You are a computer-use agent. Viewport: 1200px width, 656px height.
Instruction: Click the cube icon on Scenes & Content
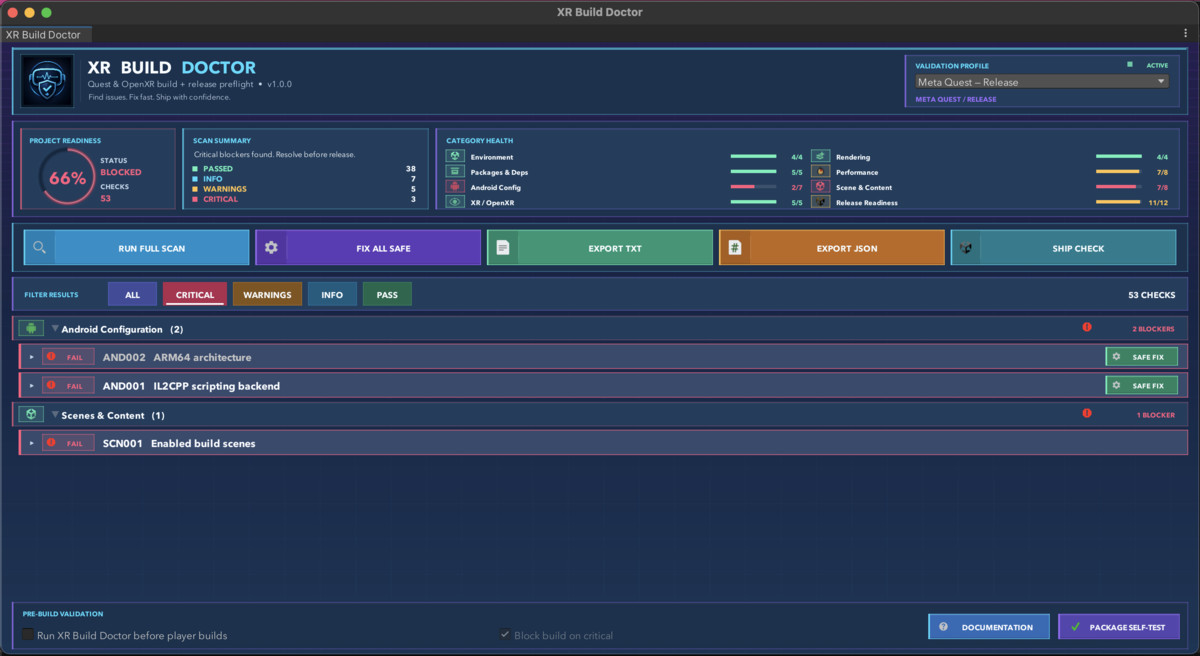point(31,414)
